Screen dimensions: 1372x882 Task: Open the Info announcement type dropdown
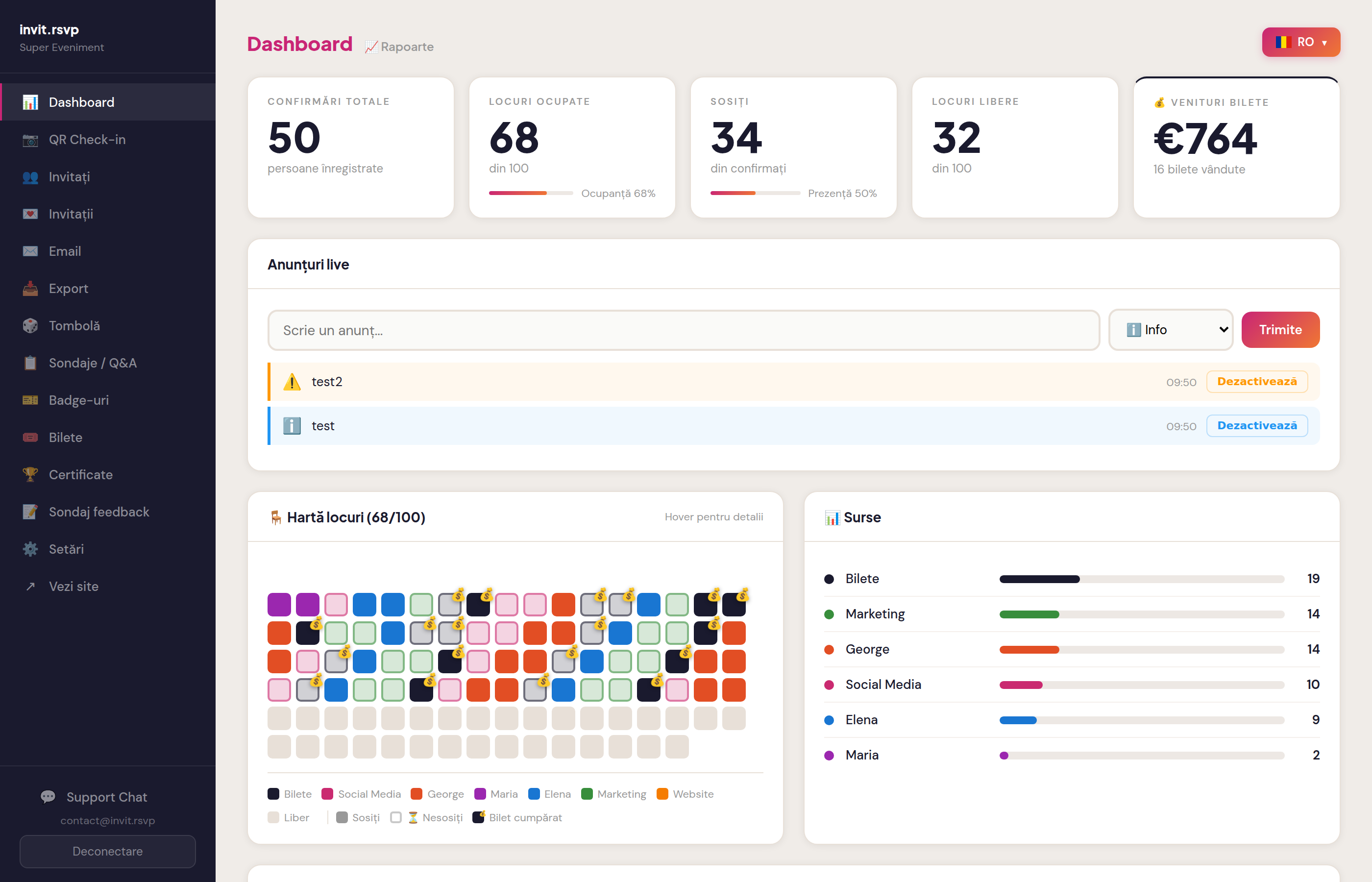[x=1171, y=329]
